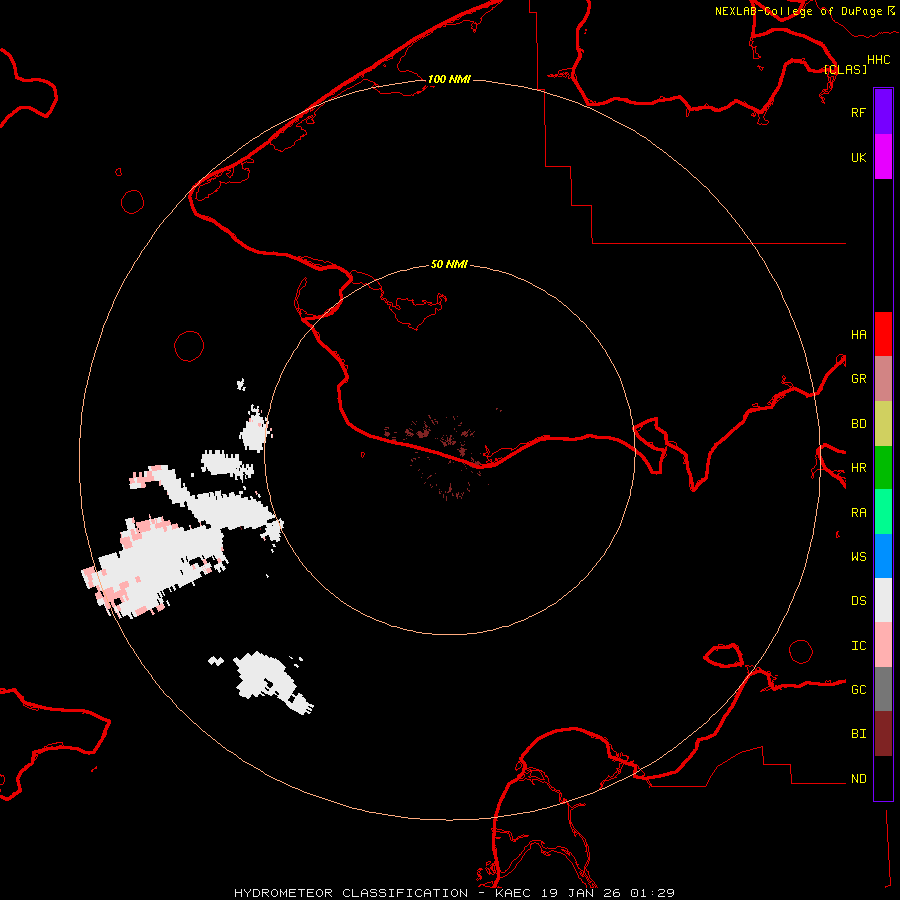Viewport: 900px width, 900px height.
Task: Click the HA red legend swatch
Action: (x=883, y=334)
